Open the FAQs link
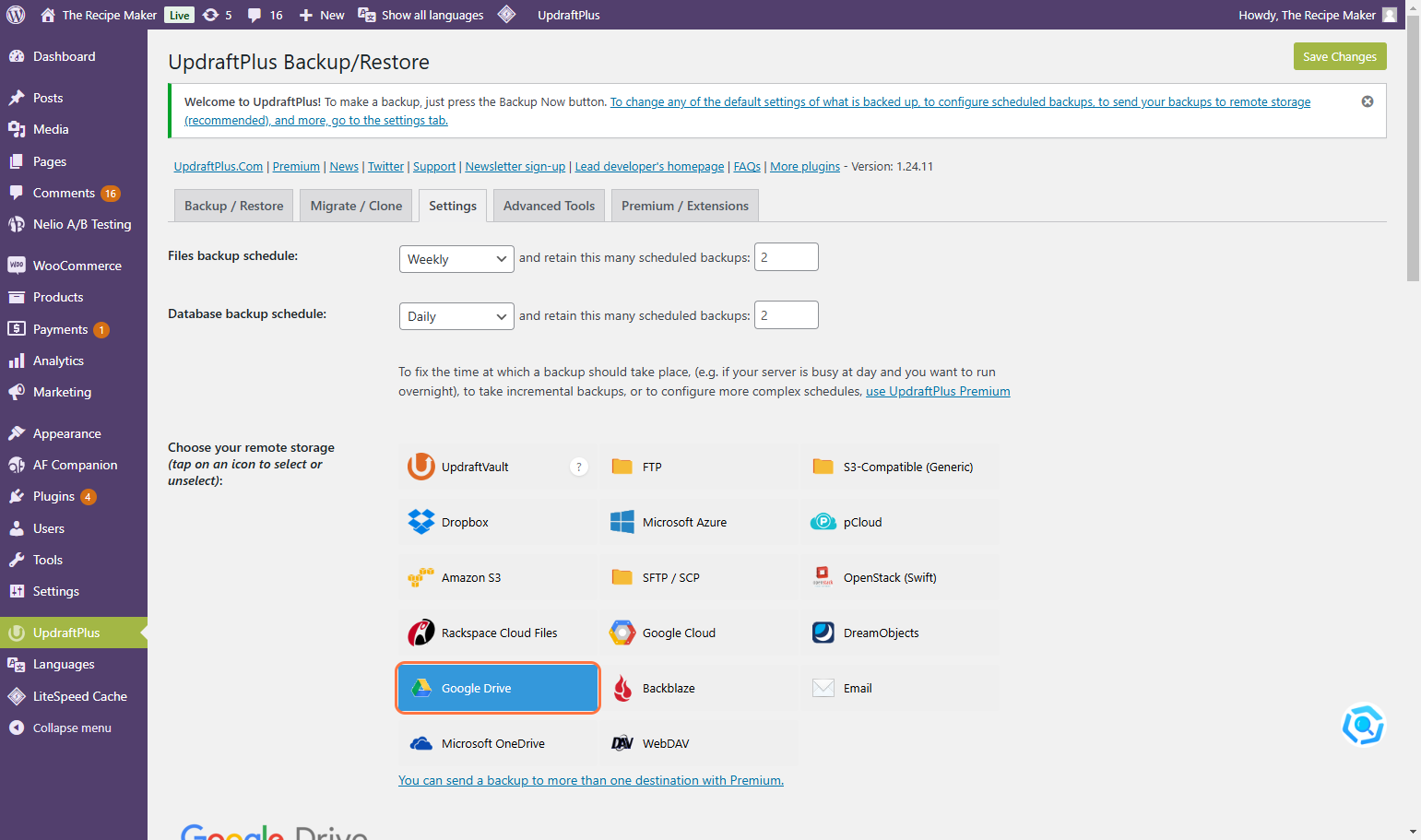Viewport: 1421px width, 840px height. click(x=747, y=166)
